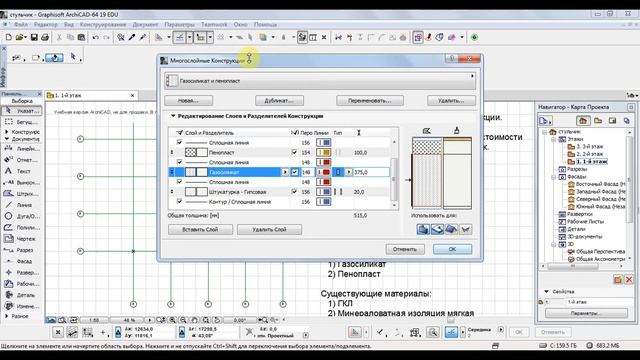The width and height of the screenshot is (640, 360).
Task: Open skin type arrow dropdown in Газосиликат row
Action: coord(349,172)
